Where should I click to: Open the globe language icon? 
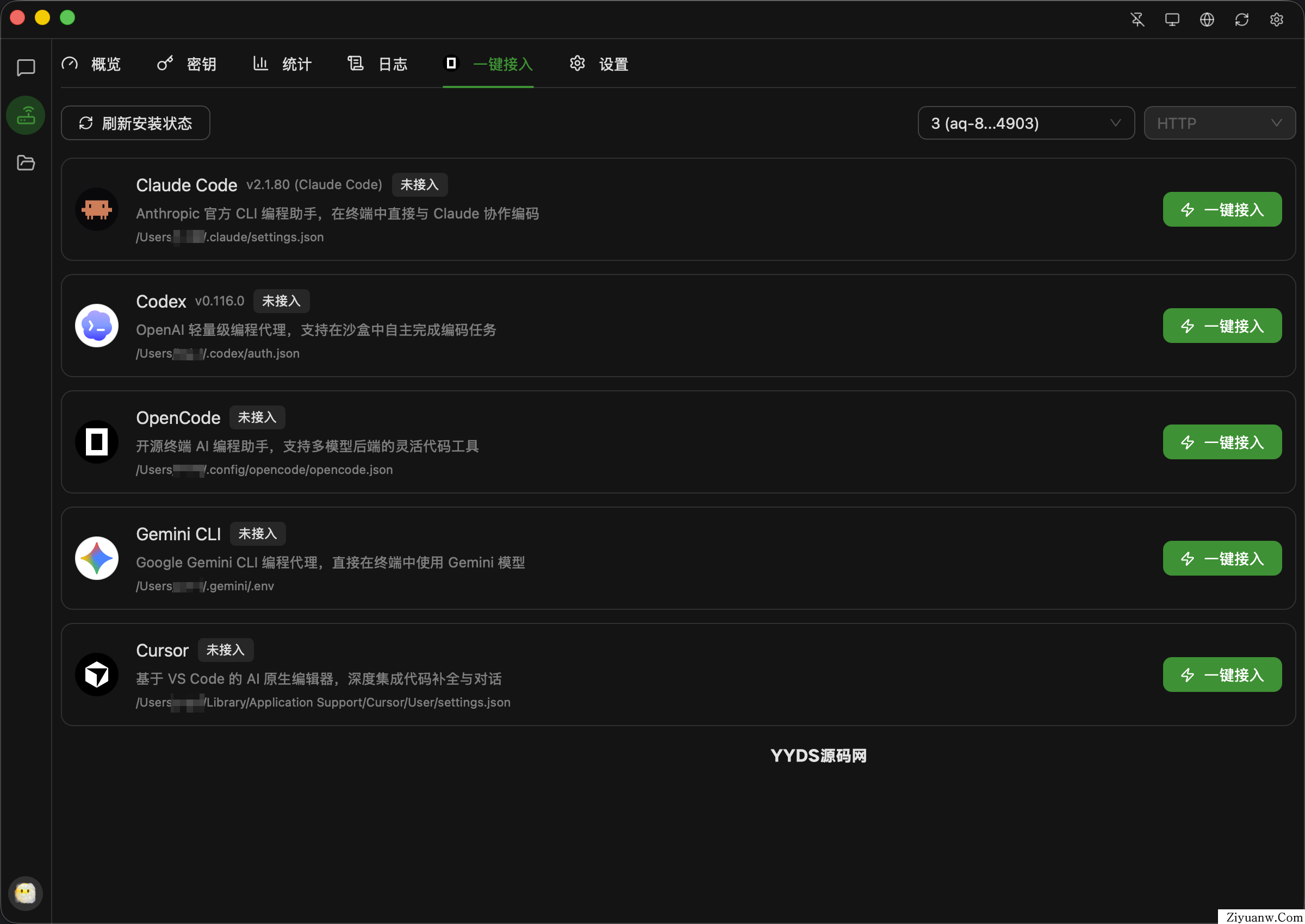[1207, 20]
